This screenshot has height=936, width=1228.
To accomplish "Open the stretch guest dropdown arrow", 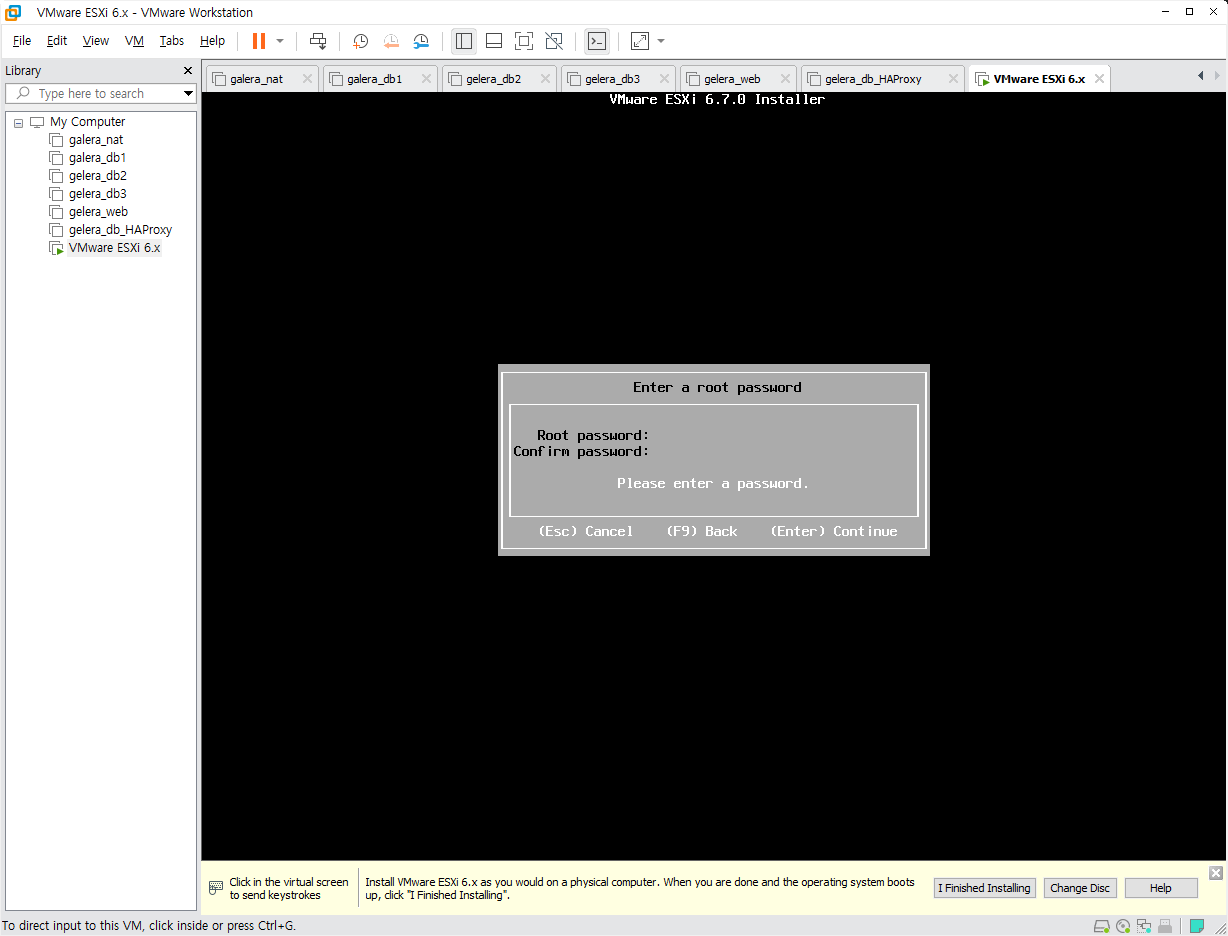I will 661,41.
